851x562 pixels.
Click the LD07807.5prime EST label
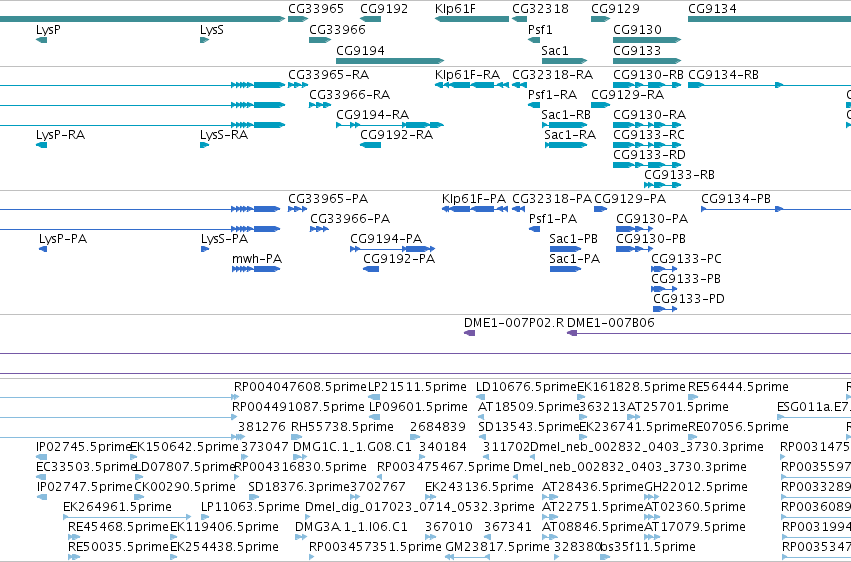185,468
